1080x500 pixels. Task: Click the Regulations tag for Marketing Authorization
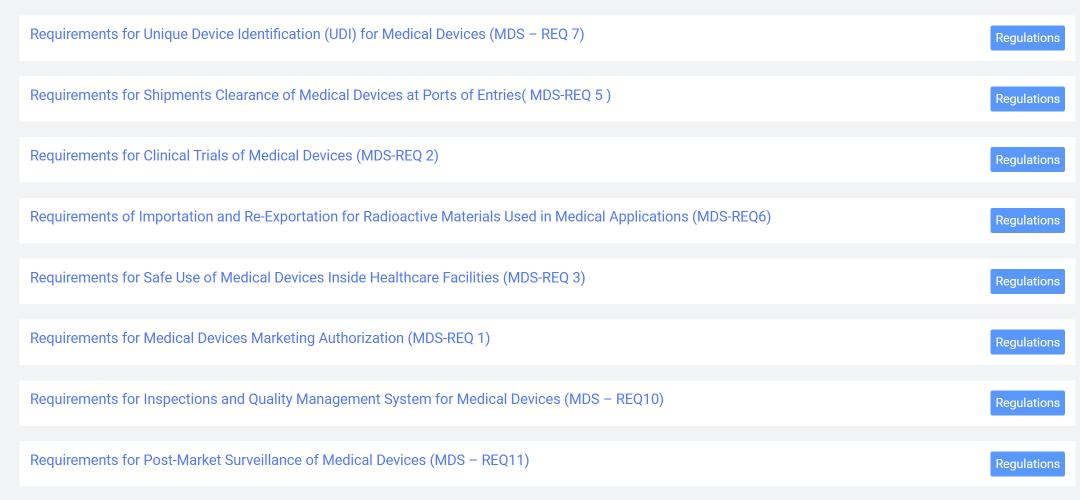pyautogui.click(x=1027, y=343)
